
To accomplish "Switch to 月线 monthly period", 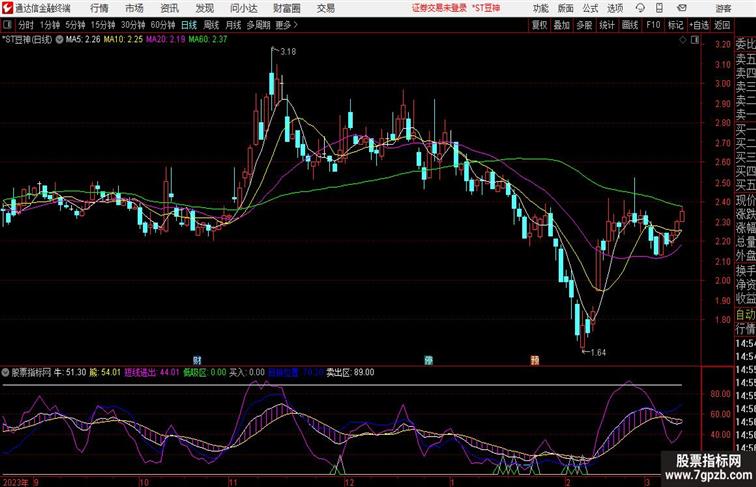I will coord(233,25).
